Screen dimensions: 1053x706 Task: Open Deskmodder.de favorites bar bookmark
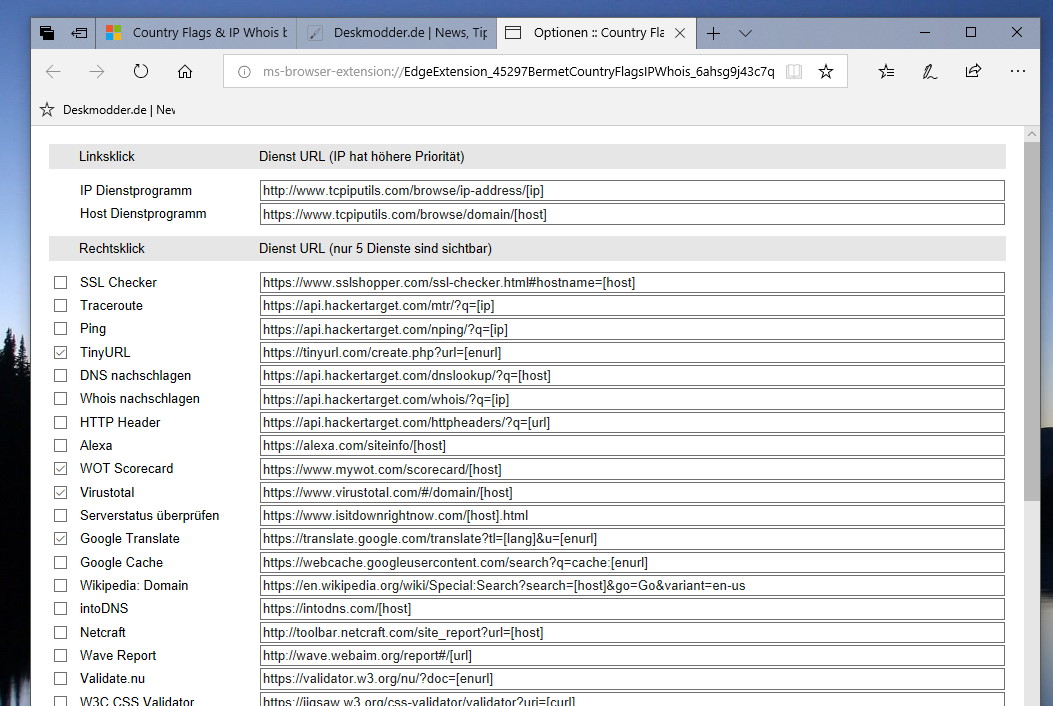coord(107,109)
